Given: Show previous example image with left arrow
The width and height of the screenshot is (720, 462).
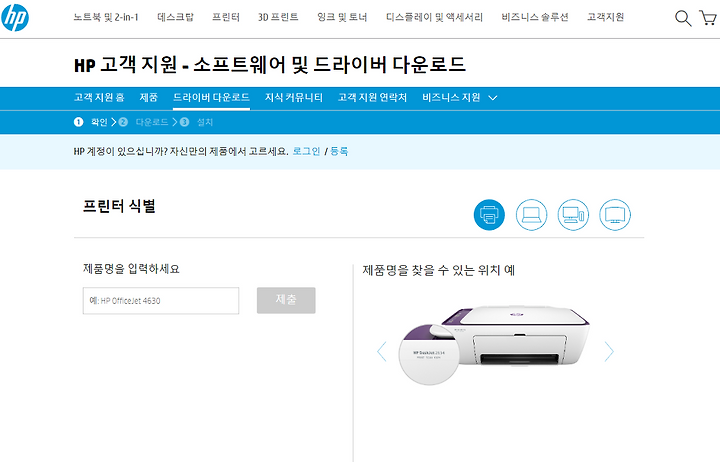Looking at the screenshot, I should pyautogui.click(x=382, y=351).
